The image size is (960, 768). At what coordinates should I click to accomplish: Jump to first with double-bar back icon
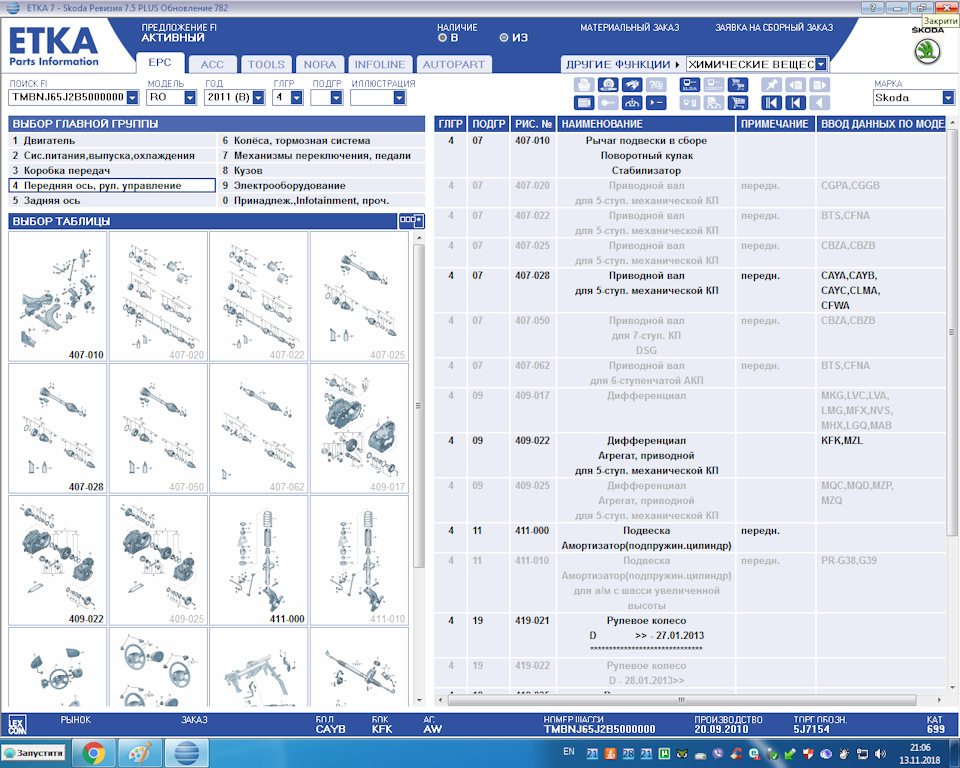(x=771, y=103)
